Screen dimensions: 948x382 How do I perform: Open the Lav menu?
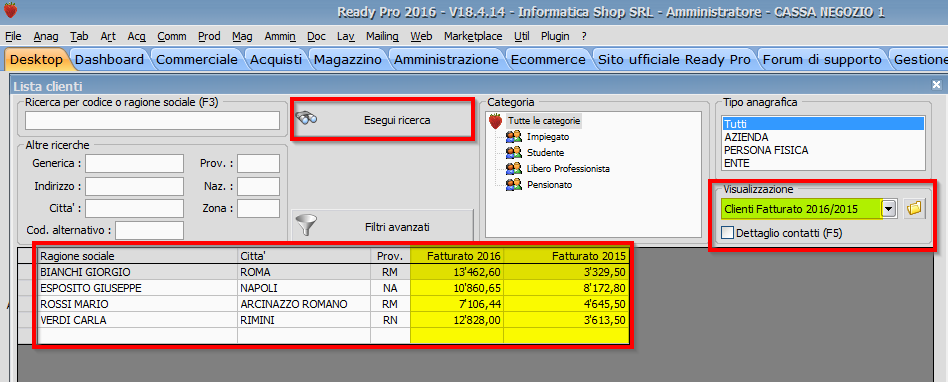346,36
